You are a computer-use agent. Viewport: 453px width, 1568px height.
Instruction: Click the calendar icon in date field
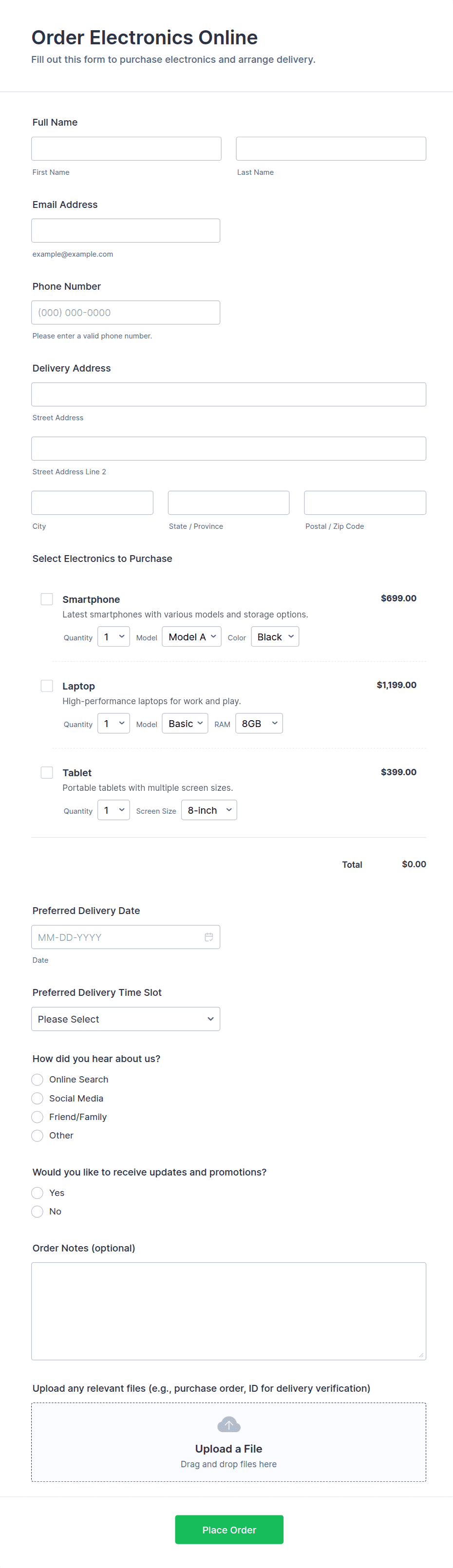tap(208, 937)
